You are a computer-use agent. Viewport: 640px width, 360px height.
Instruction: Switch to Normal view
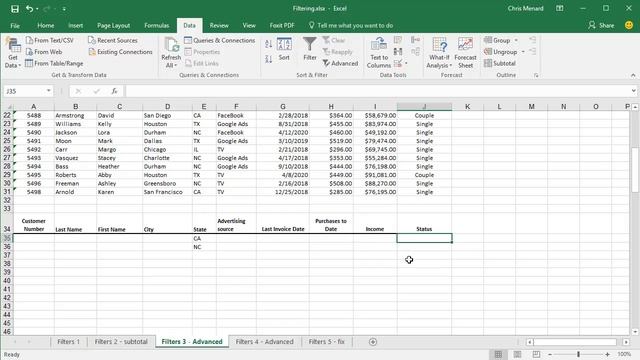[x=498, y=354]
